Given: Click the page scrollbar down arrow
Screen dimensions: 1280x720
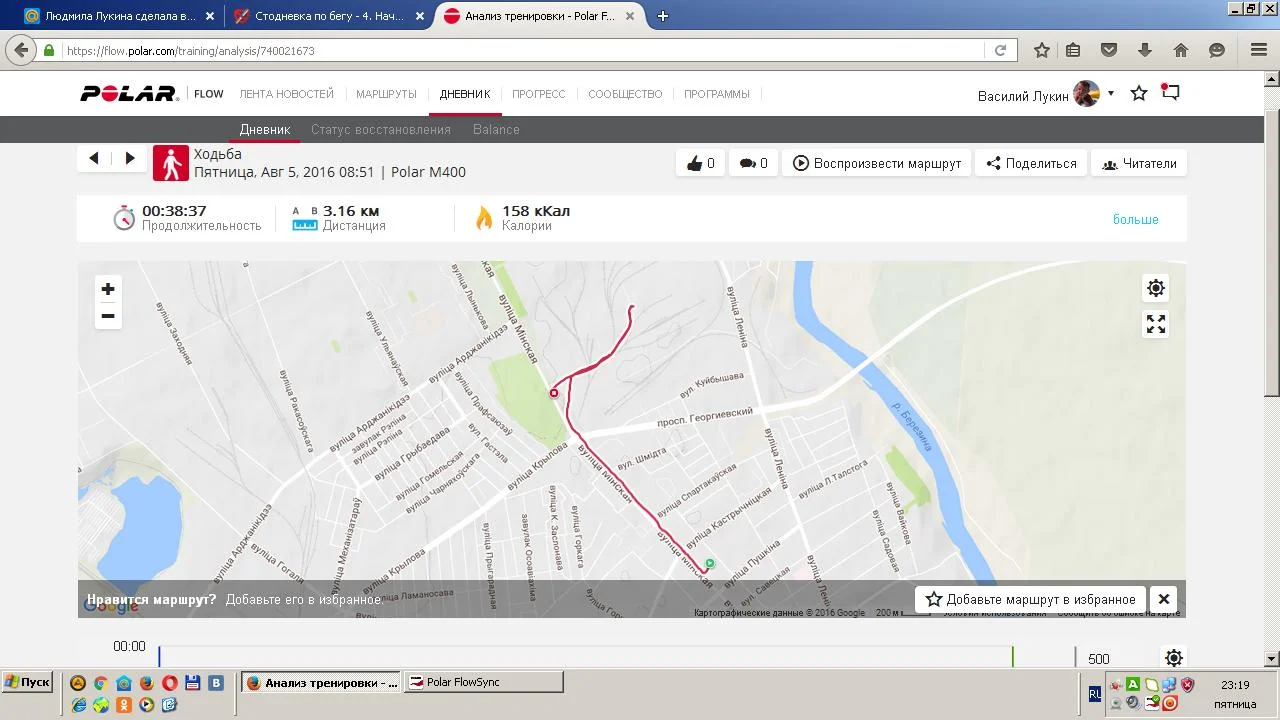Looking at the screenshot, I should [x=1272, y=659].
